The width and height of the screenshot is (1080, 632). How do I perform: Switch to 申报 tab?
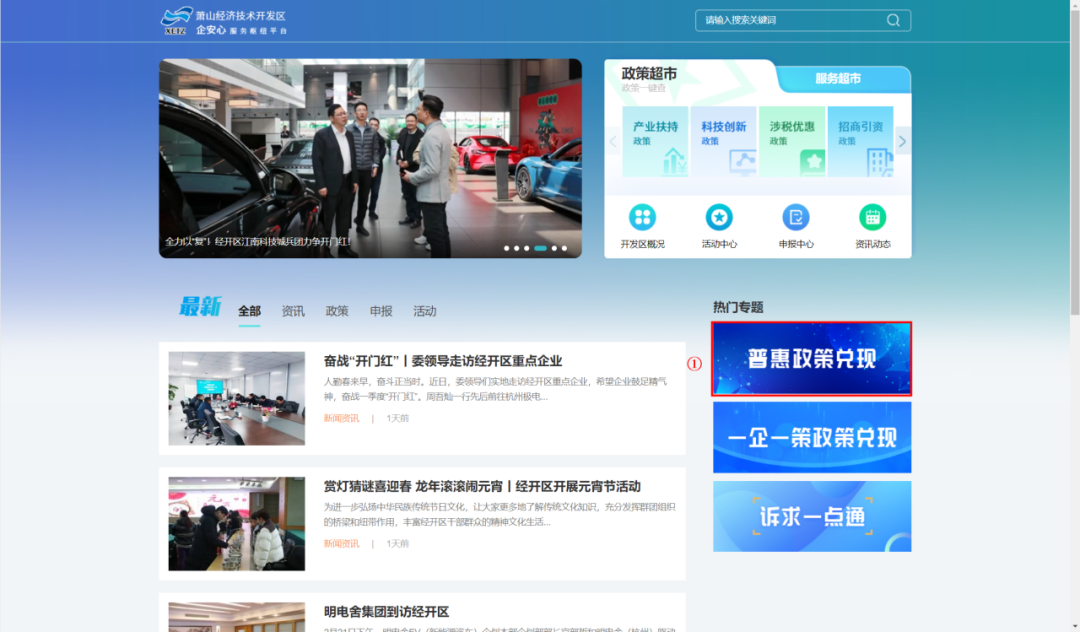[x=381, y=311]
